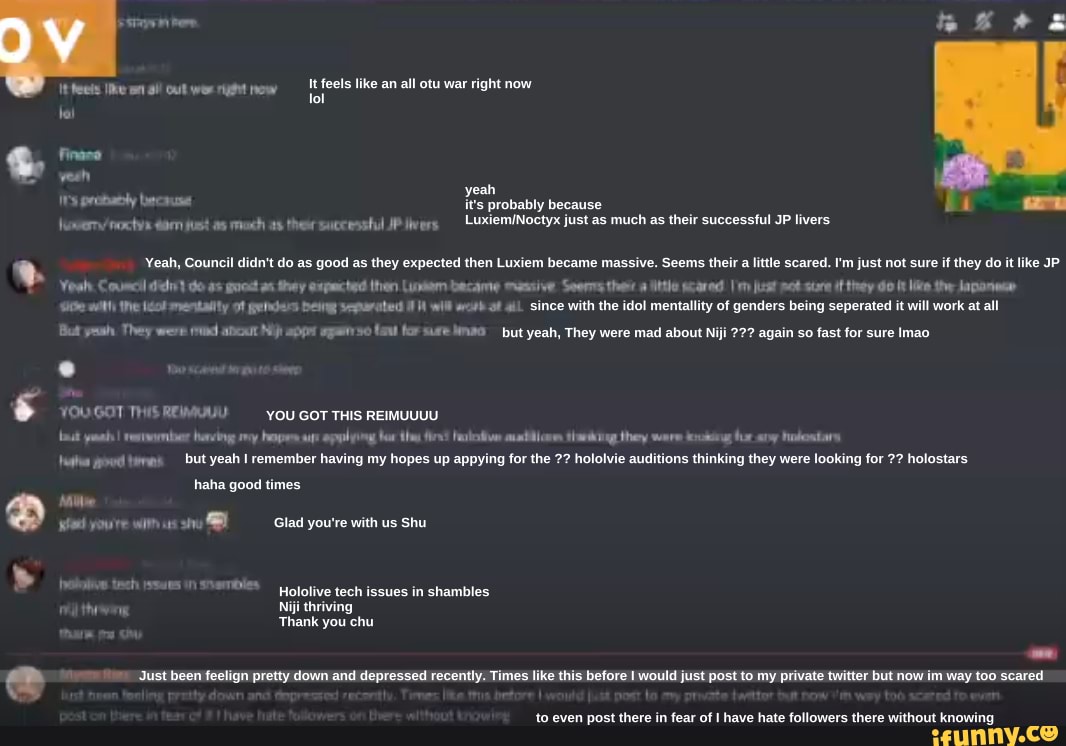Click avatar beside 'Just been feeling' message
The image size is (1066, 746).
tap(24, 683)
